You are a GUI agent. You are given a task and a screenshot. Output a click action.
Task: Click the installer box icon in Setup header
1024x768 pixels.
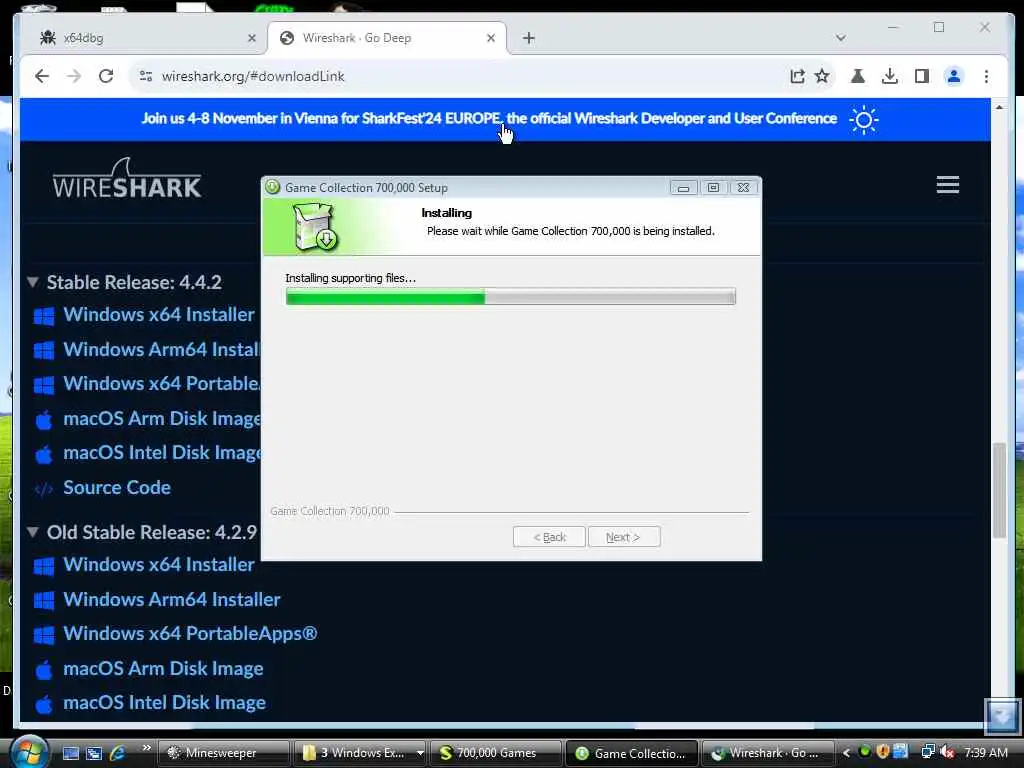(315, 226)
